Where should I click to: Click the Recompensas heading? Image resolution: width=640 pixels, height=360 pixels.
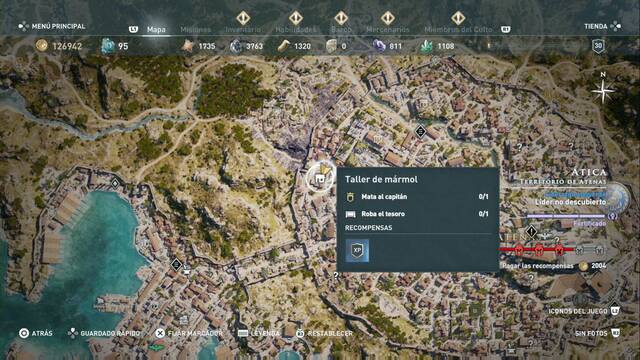pos(369,228)
